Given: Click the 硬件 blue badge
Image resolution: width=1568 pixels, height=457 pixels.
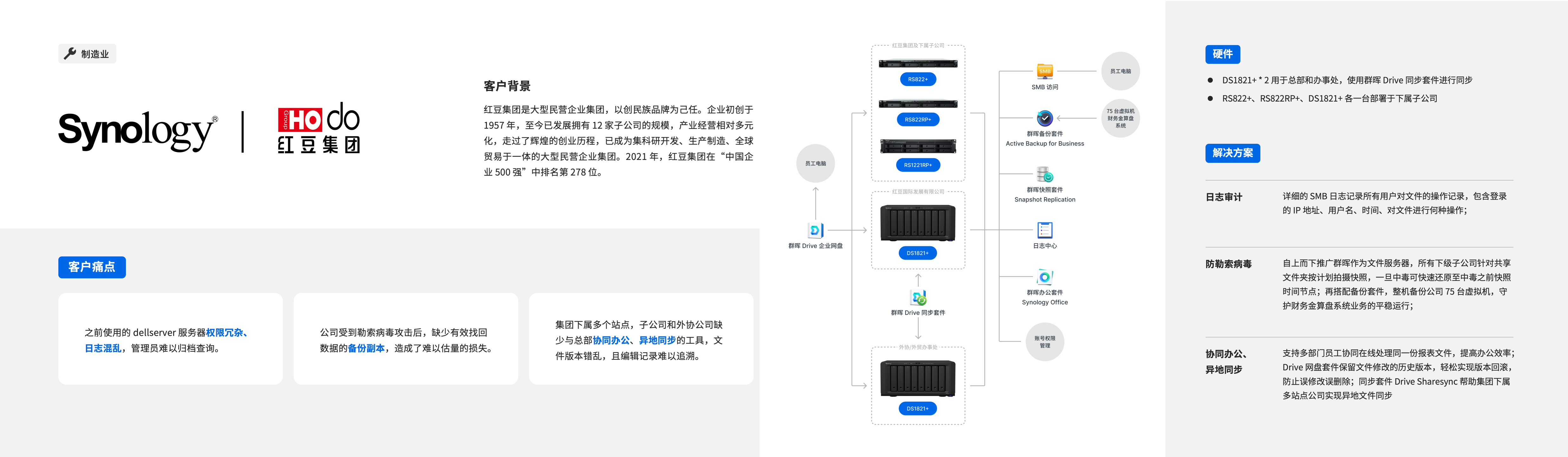Looking at the screenshot, I should tap(1222, 54).
